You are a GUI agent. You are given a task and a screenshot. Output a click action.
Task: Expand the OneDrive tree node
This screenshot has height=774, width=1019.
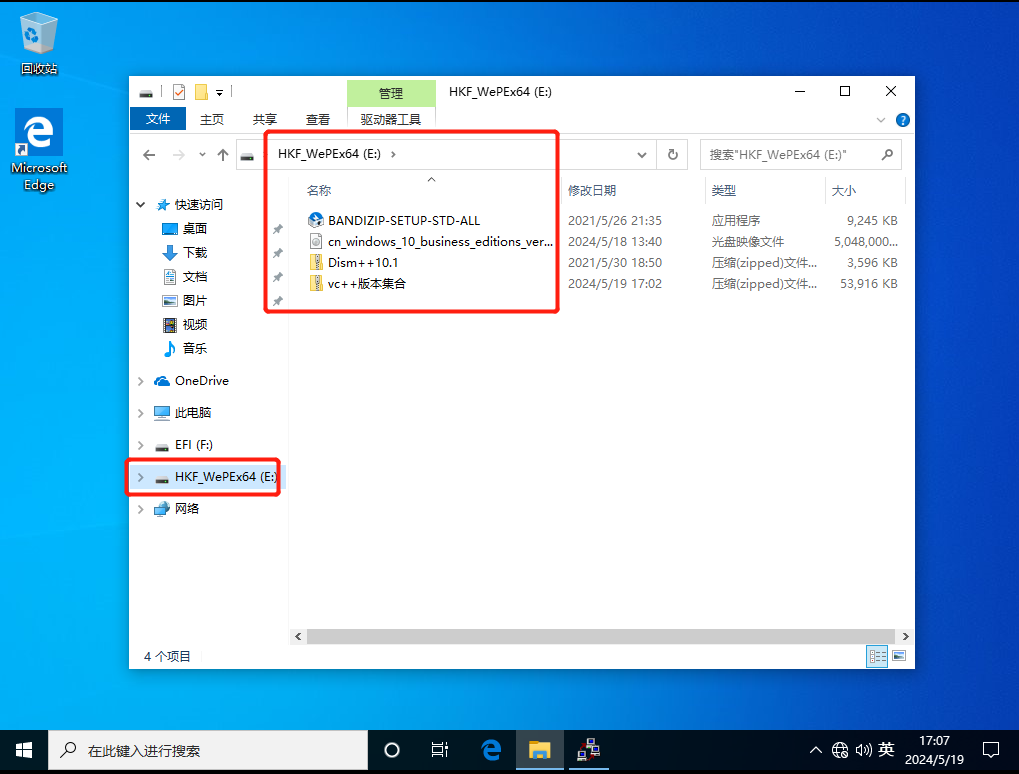(x=140, y=381)
